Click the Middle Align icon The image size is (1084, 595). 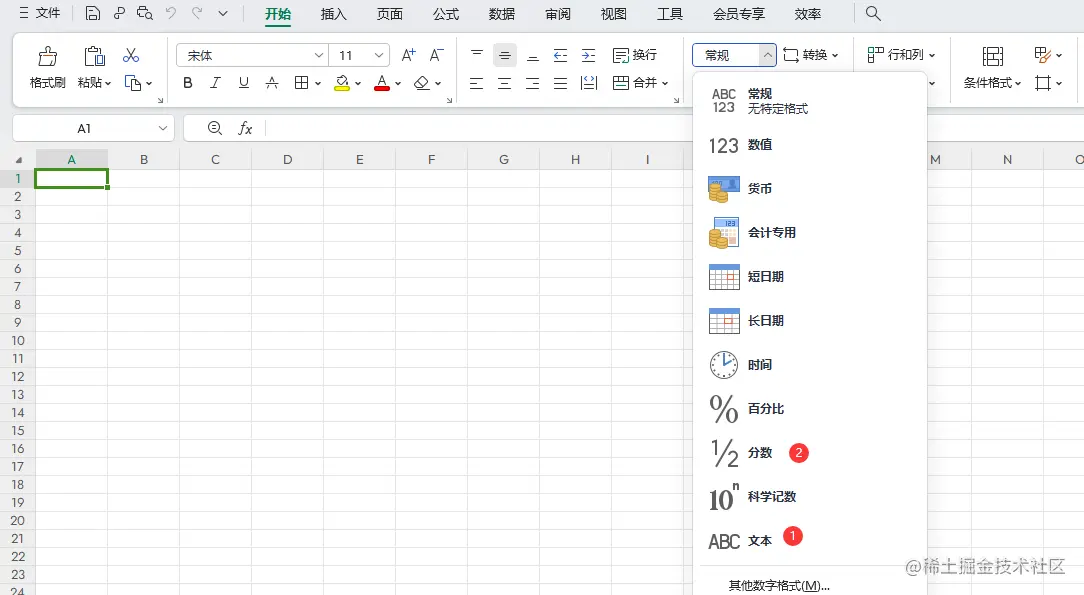pos(505,55)
